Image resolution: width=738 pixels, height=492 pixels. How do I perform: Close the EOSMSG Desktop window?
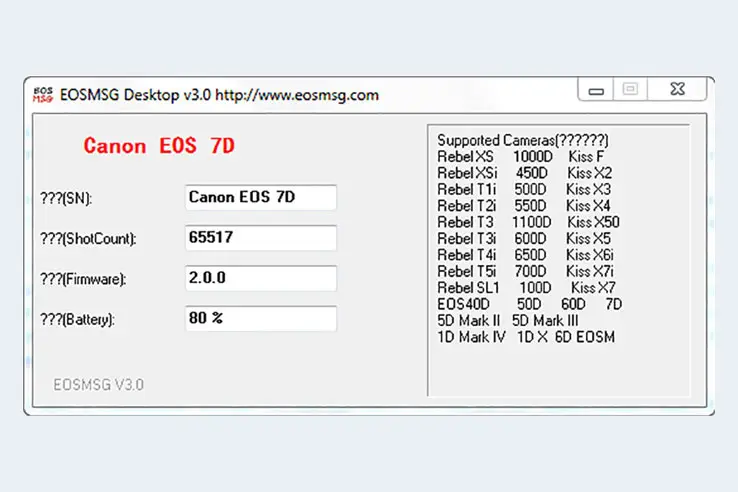677,89
